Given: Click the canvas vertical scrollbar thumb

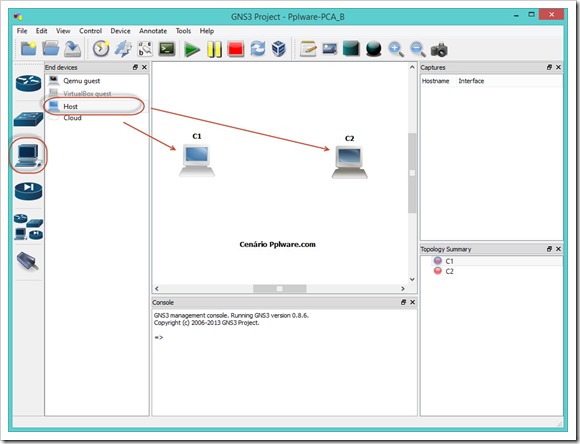Looking at the screenshot, I should point(412,173).
